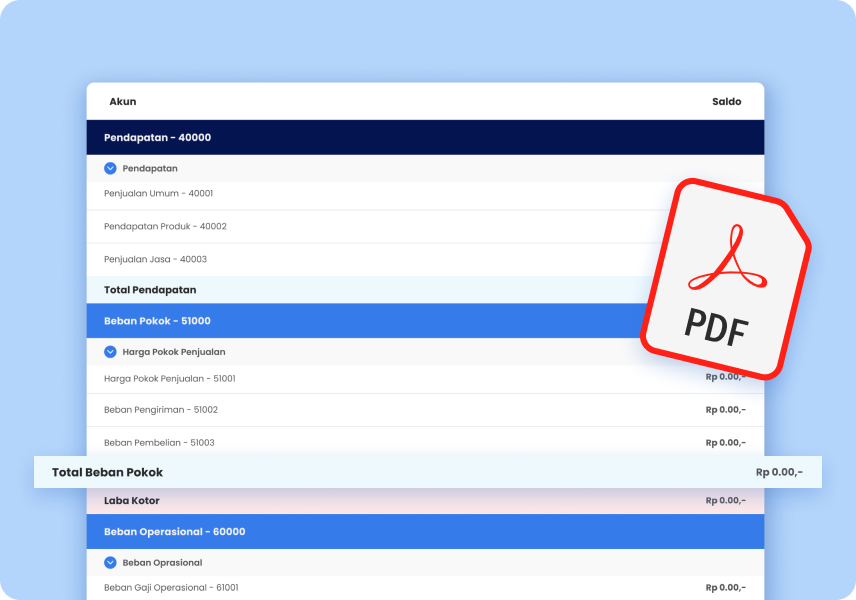Open Harga Pokok Penjualan - 51001 row
The height and width of the screenshot is (600, 856).
point(425,379)
